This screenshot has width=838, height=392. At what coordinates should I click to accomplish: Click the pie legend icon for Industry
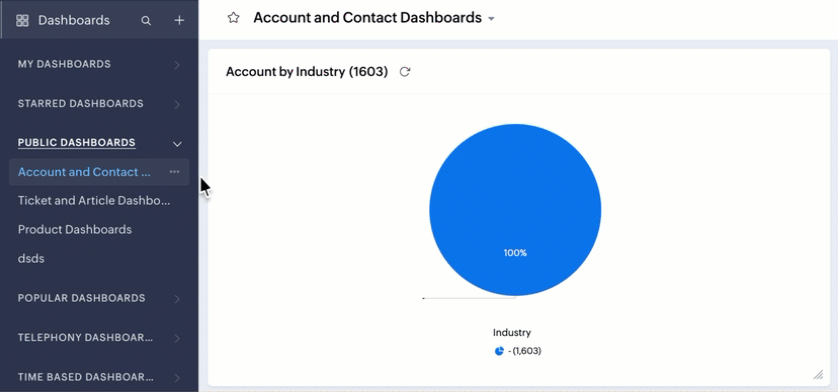pyautogui.click(x=499, y=351)
